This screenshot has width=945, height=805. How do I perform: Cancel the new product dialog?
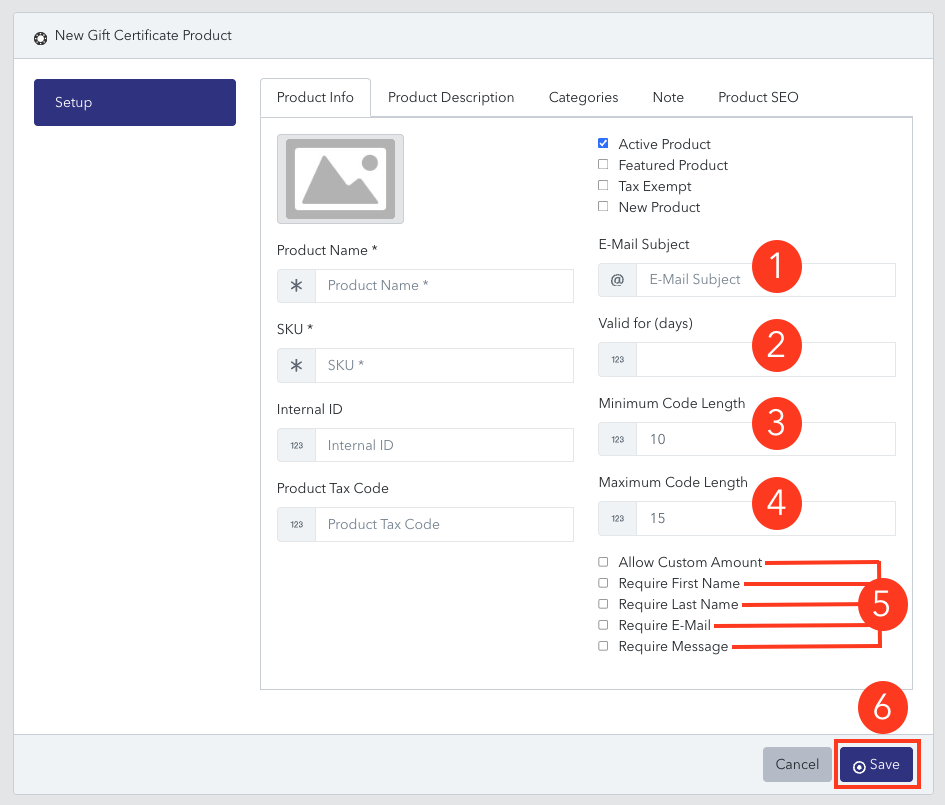pyautogui.click(x=797, y=765)
